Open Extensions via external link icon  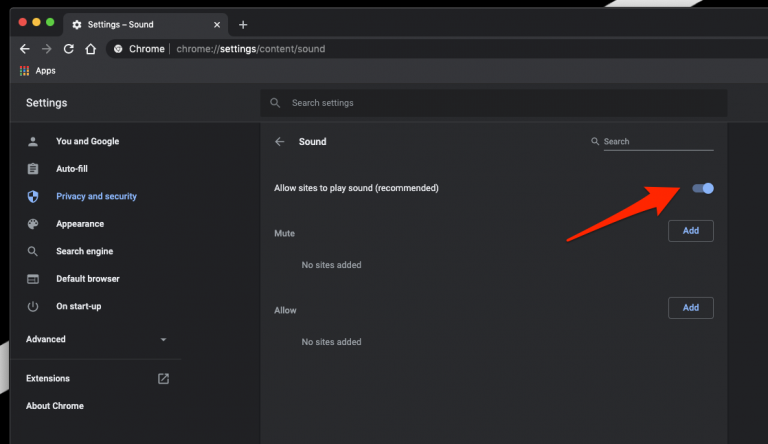(164, 378)
